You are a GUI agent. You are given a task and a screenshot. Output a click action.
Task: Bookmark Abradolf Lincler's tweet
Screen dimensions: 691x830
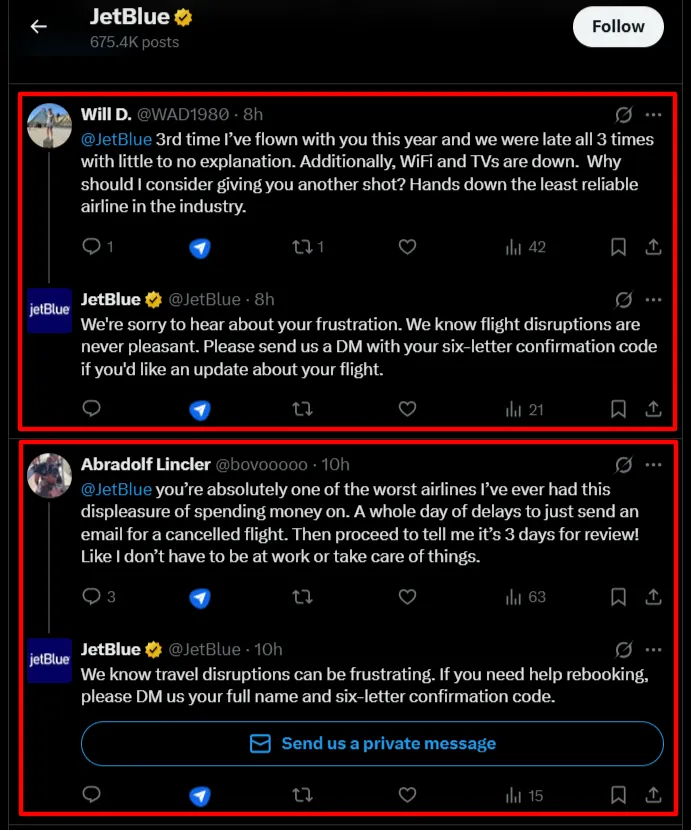[x=618, y=596]
